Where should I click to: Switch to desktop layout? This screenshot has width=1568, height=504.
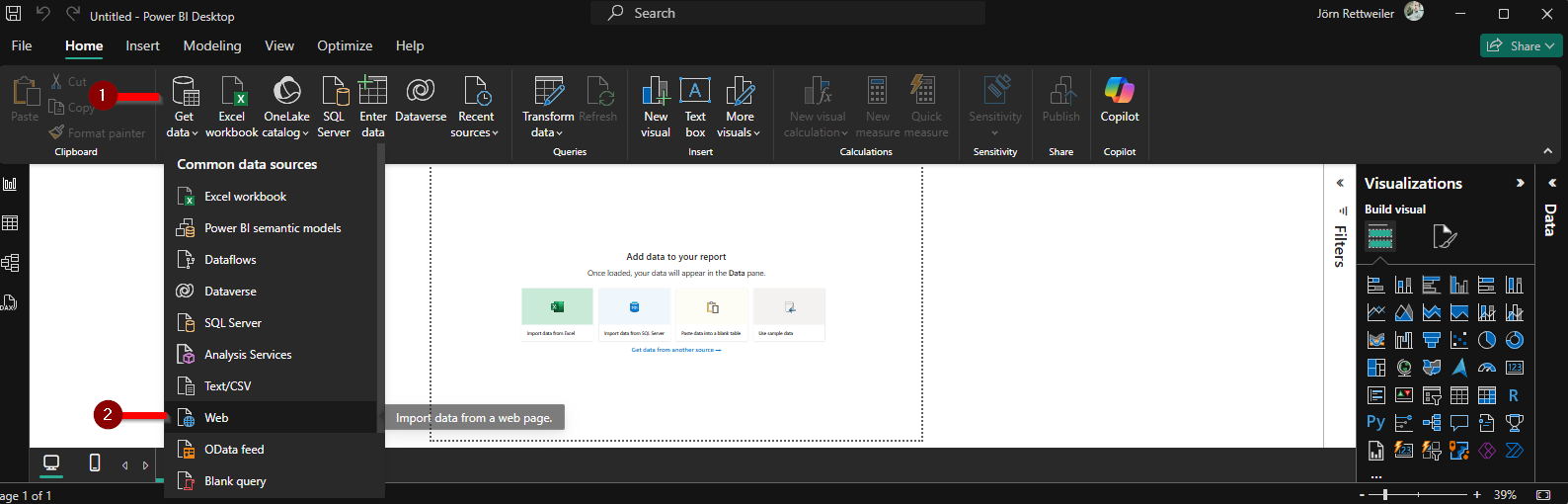(x=51, y=462)
